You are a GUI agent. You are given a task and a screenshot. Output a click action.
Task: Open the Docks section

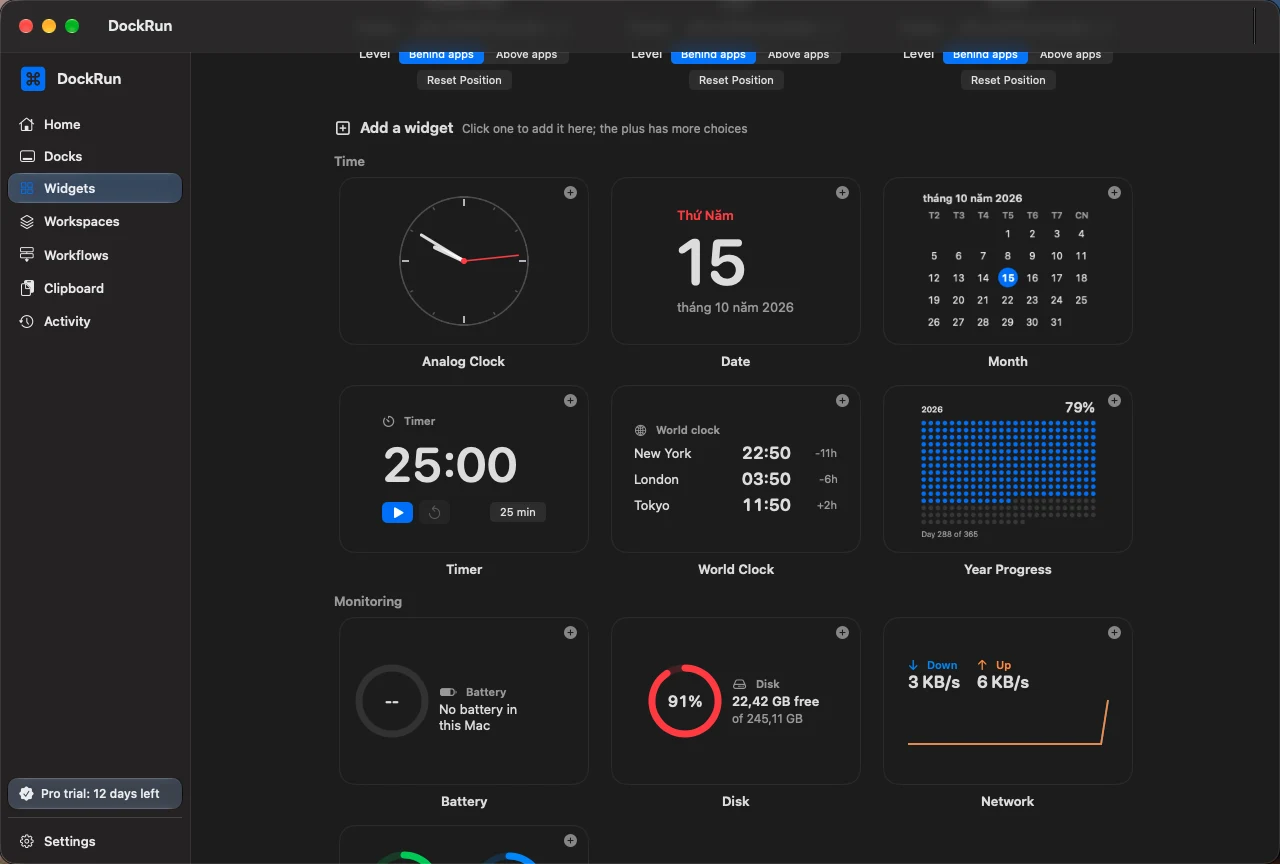coord(95,156)
